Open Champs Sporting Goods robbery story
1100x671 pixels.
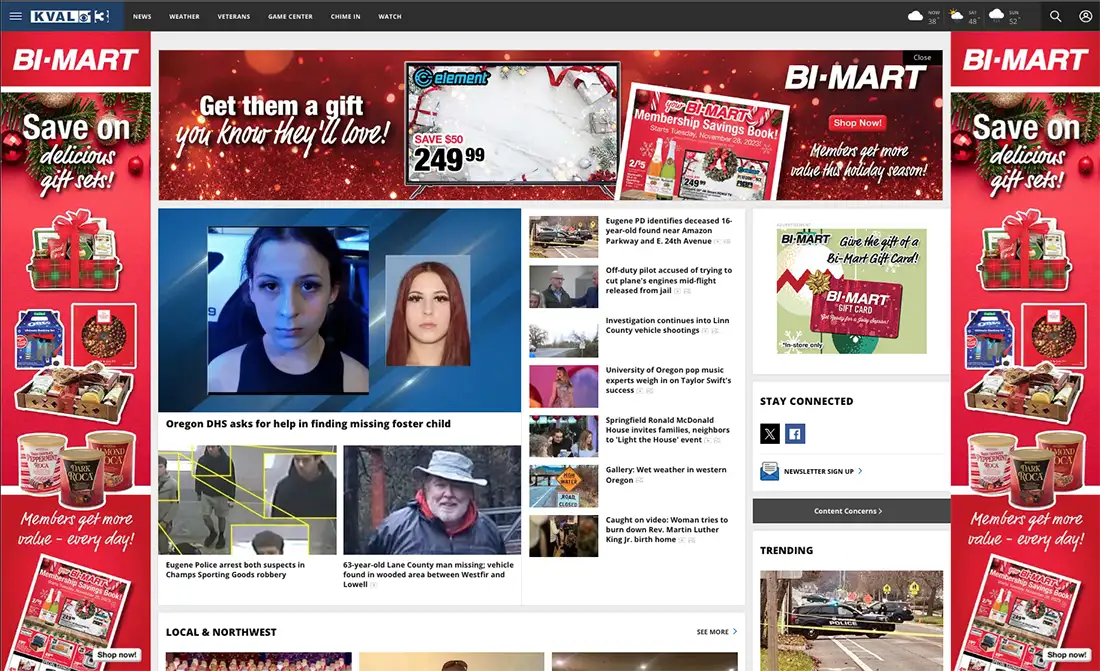[x=235, y=569]
